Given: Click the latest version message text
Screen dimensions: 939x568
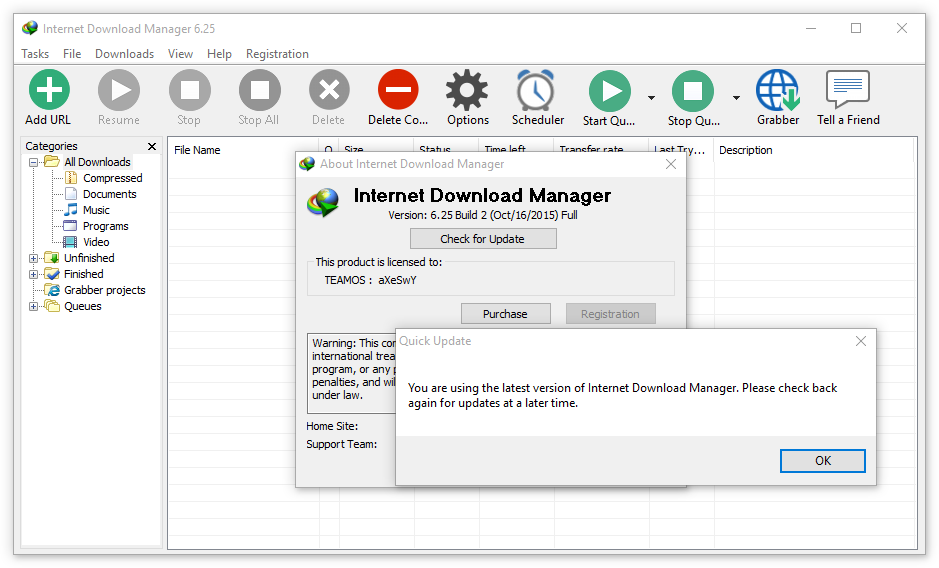Looking at the screenshot, I should (622, 395).
